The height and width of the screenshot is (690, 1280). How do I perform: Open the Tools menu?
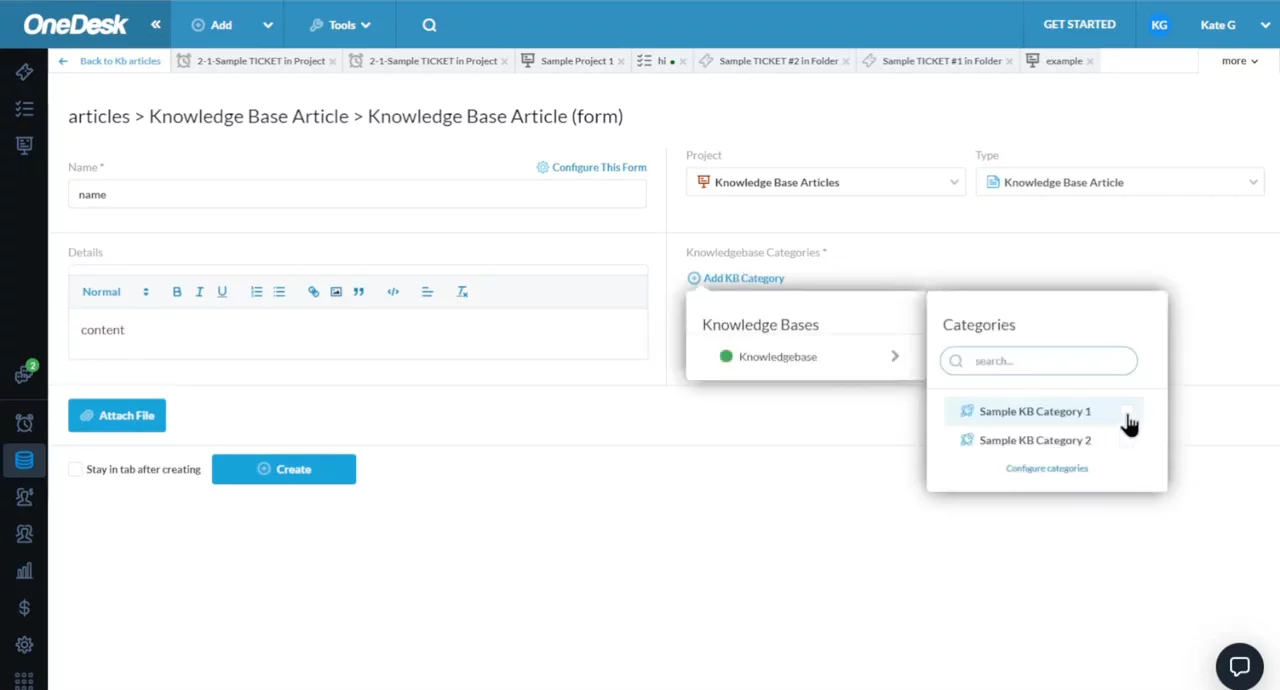point(340,25)
